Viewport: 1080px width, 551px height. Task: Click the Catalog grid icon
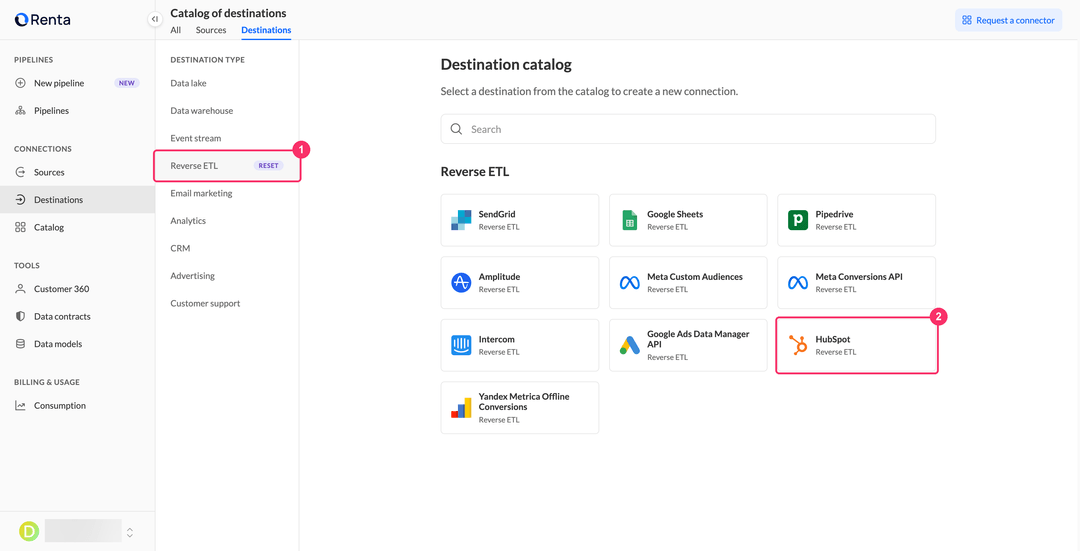(20, 227)
